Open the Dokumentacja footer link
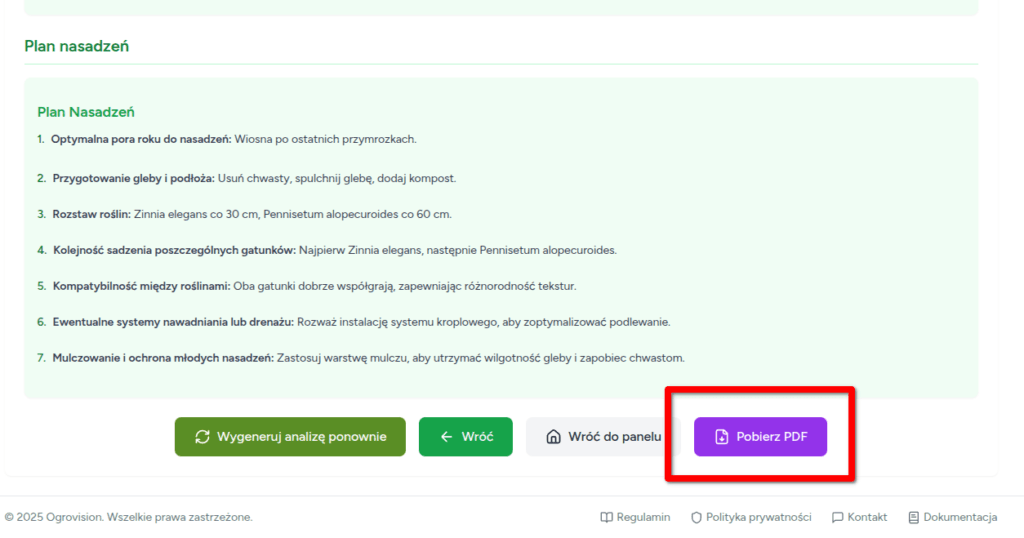The image size is (1024, 538). coord(960,517)
